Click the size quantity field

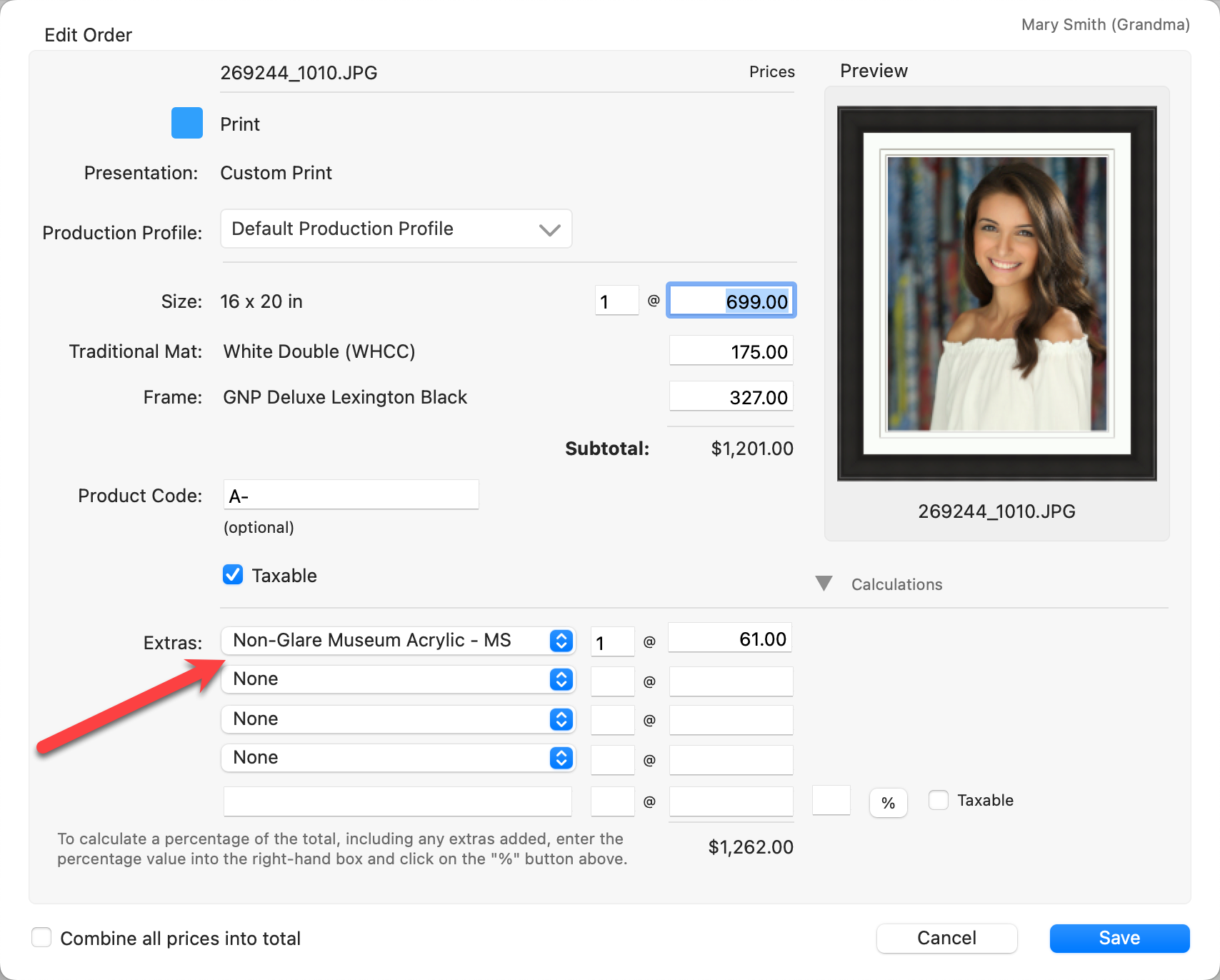pyautogui.click(x=616, y=301)
